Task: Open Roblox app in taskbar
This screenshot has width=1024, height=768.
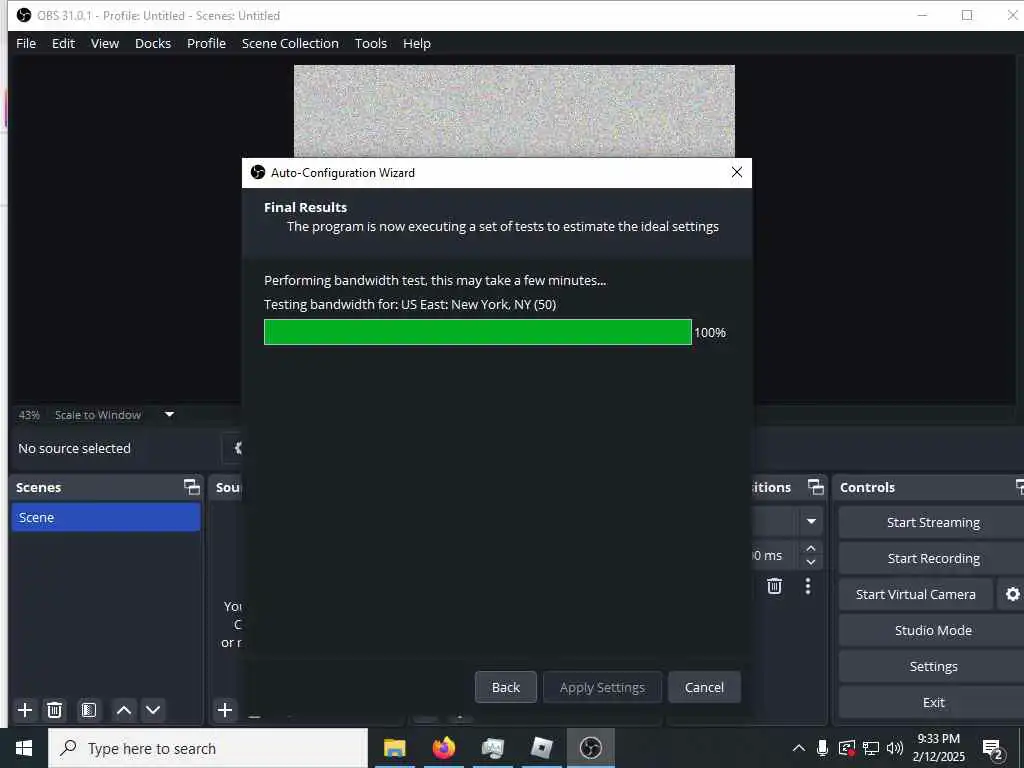Action: pyautogui.click(x=541, y=748)
